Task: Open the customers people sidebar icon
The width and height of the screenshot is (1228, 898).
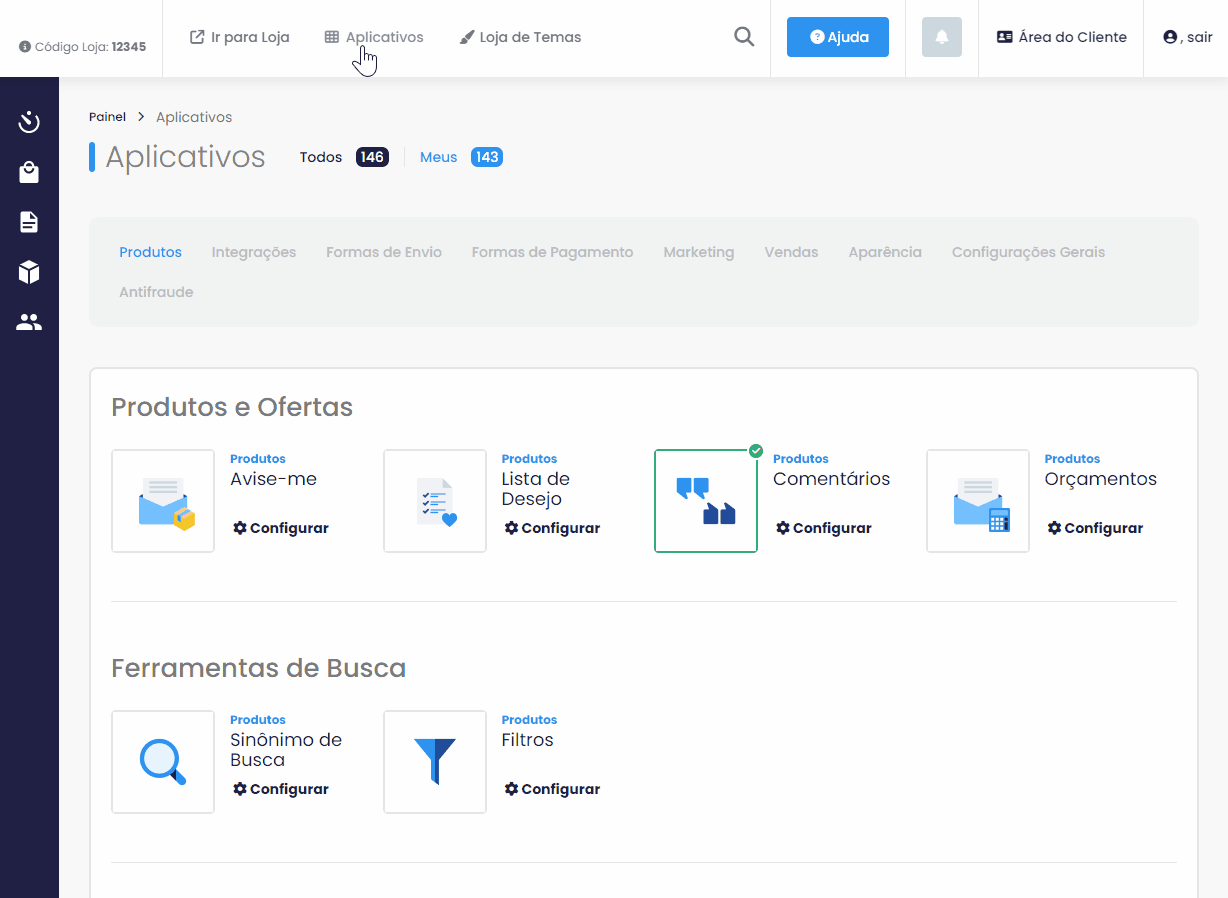Action: [29, 322]
